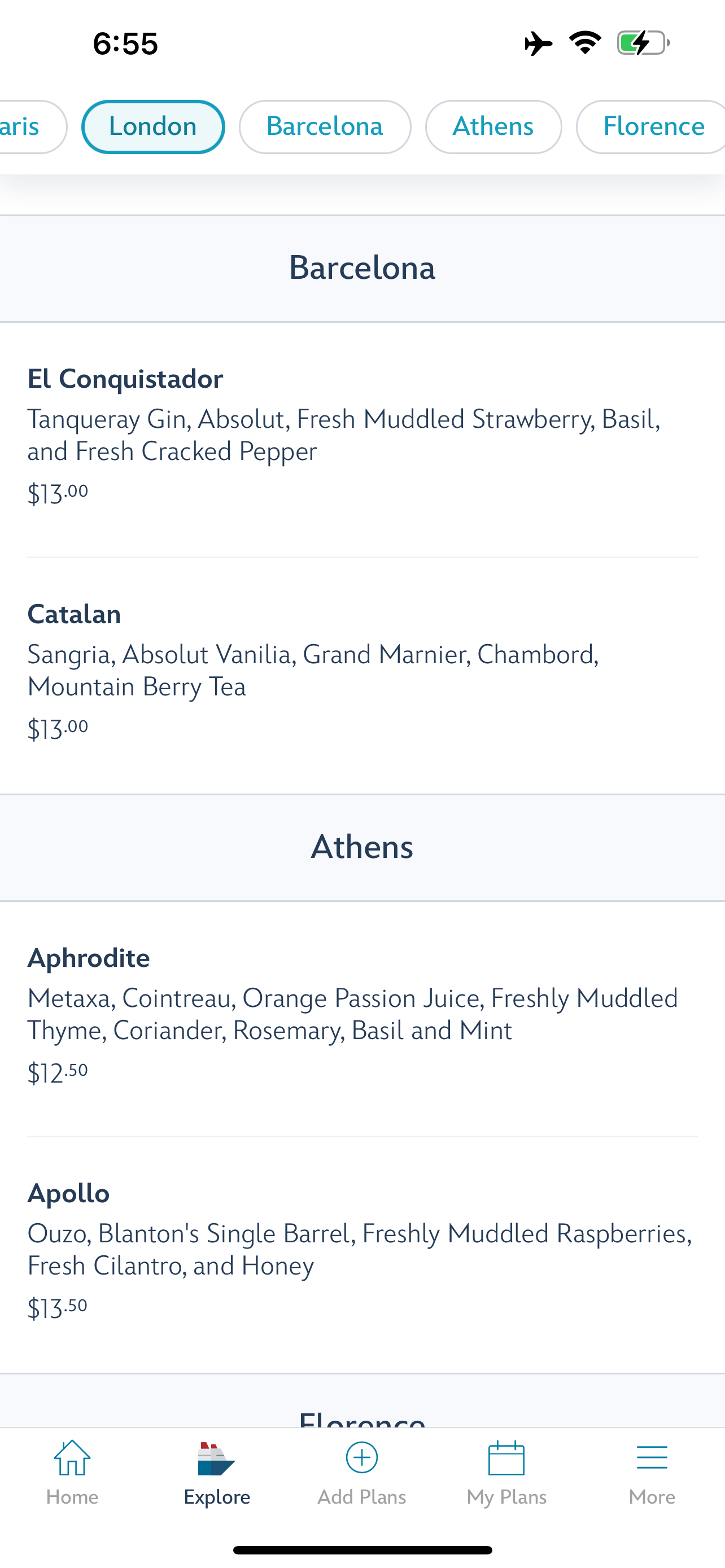Open My Plans calendar icon

coord(506,1458)
